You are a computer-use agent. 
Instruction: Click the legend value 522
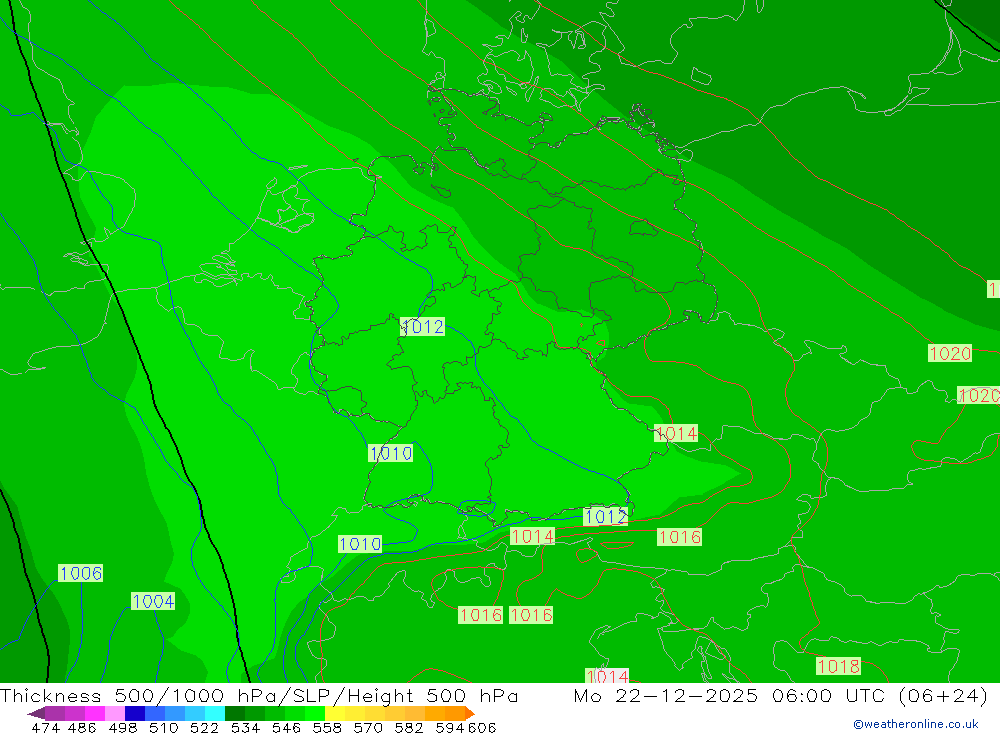205,727
